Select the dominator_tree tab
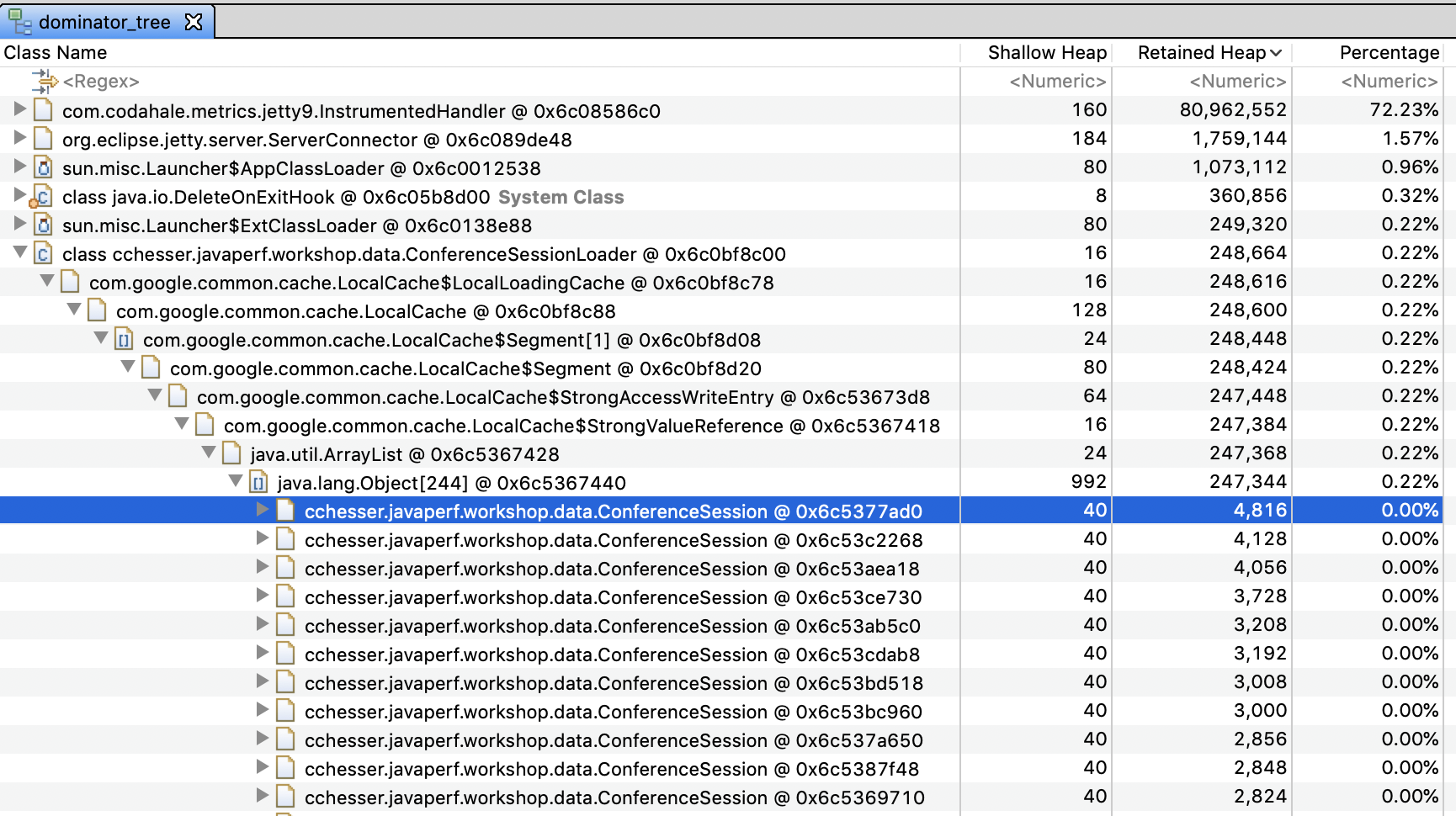The image size is (1456, 816). tap(107, 22)
